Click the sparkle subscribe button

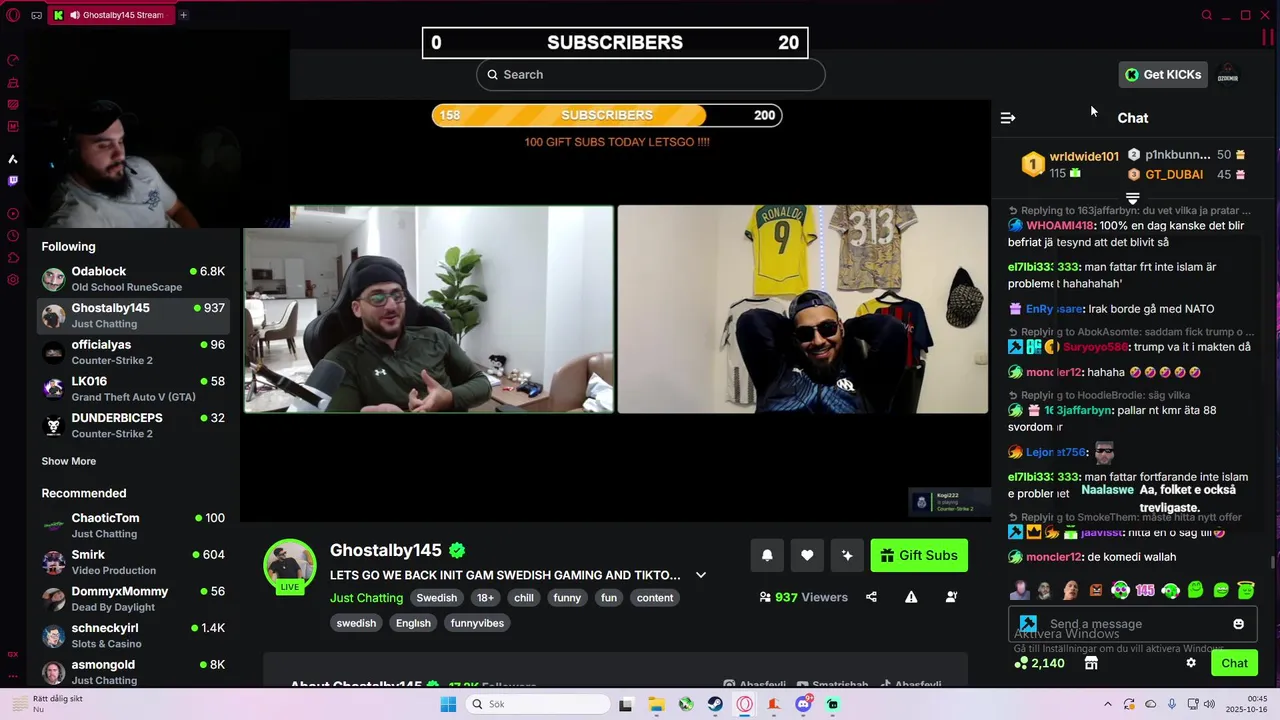coord(847,556)
